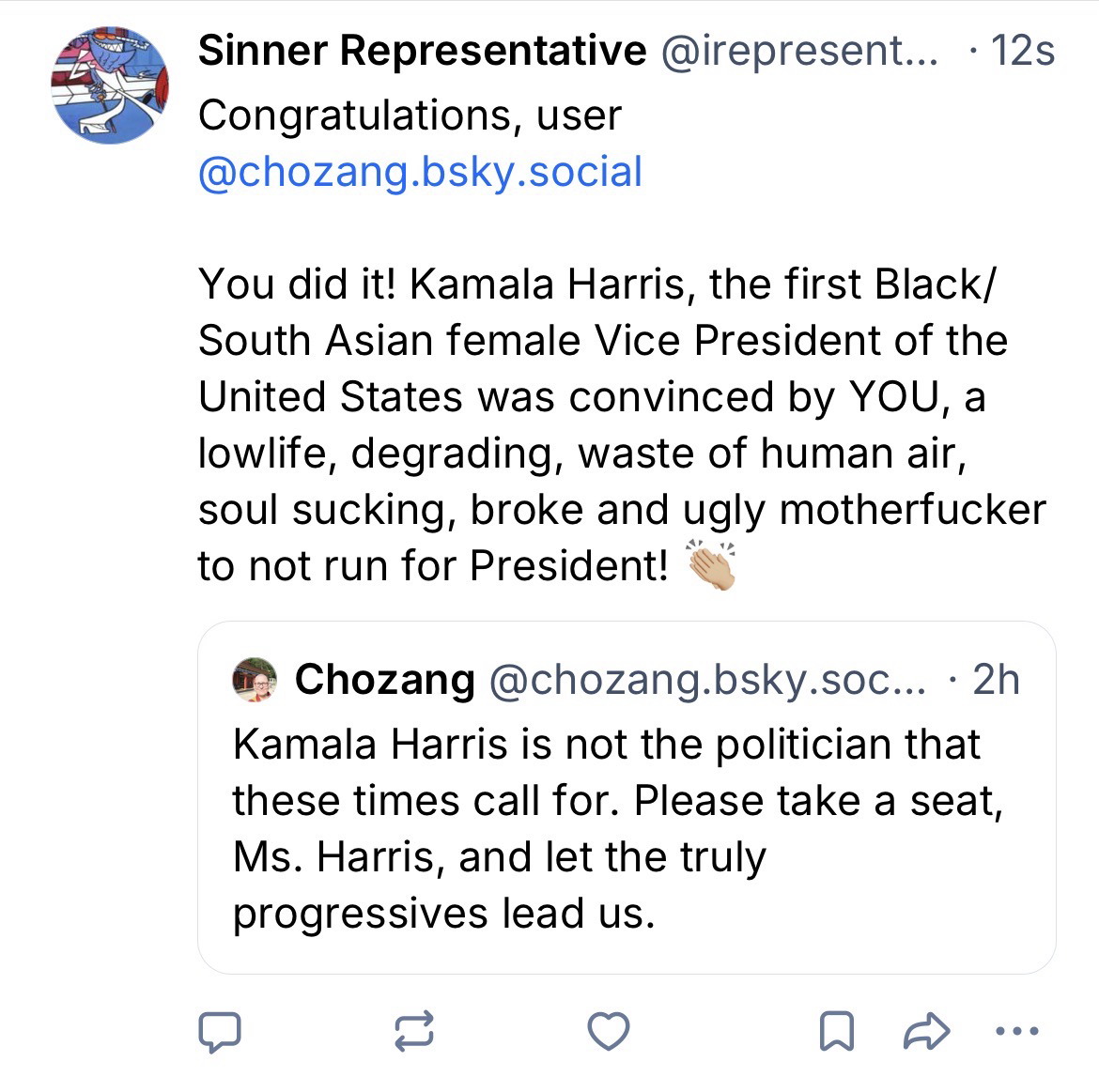Follow the @chozang.bsky.social mention link
1099x1092 pixels.
[x=420, y=172]
